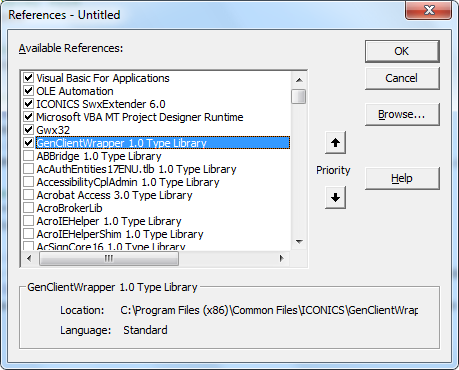Uncheck Visual Basic For Applications
Screen dimensions: 459x370
click(x=29, y=78)
